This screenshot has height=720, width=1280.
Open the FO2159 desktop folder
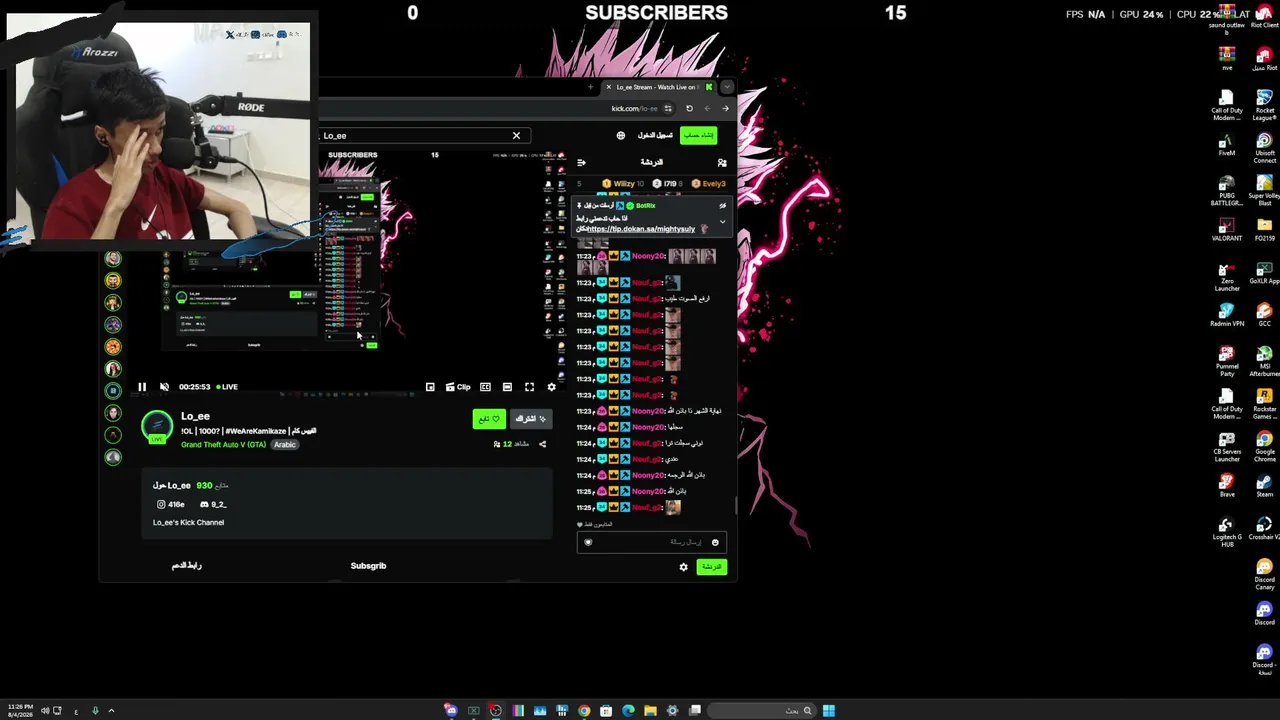tap(1264, 229)
